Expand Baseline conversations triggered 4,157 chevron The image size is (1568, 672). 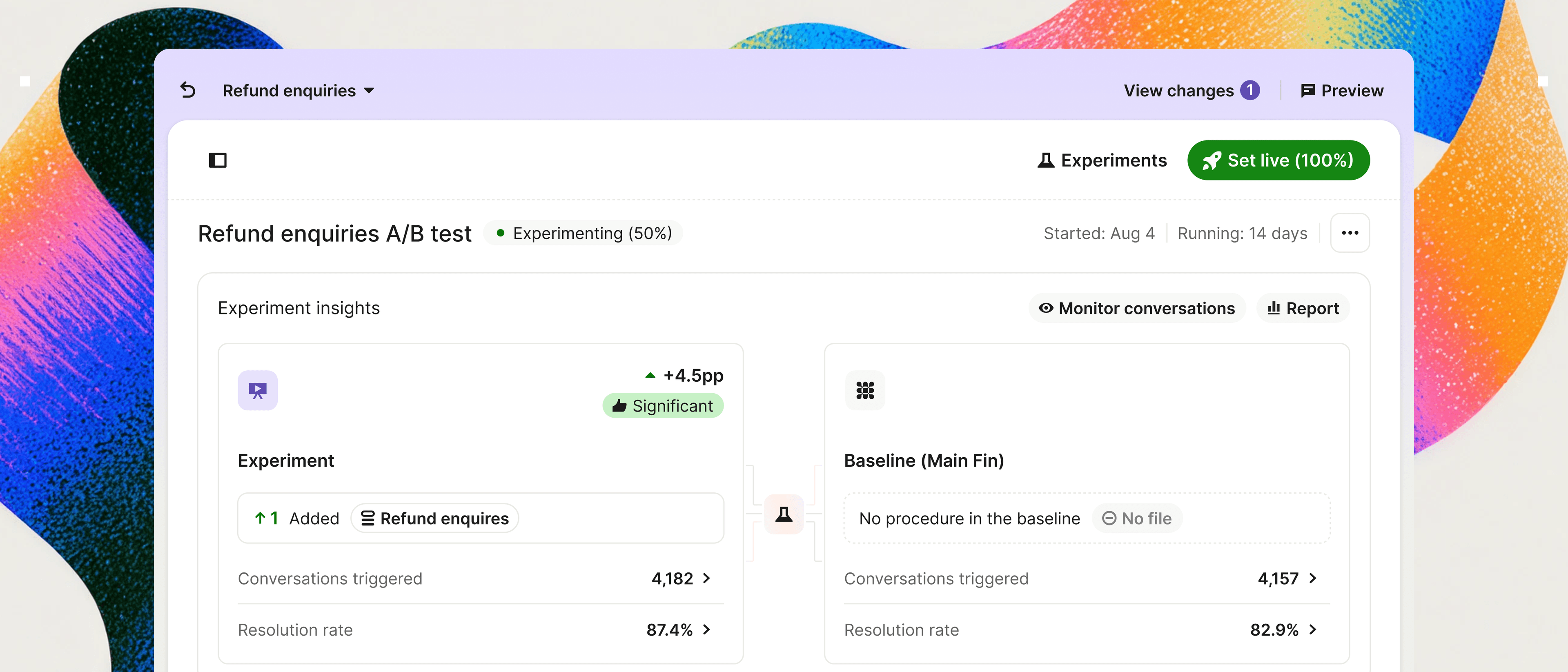click(x=1312, y=578)
